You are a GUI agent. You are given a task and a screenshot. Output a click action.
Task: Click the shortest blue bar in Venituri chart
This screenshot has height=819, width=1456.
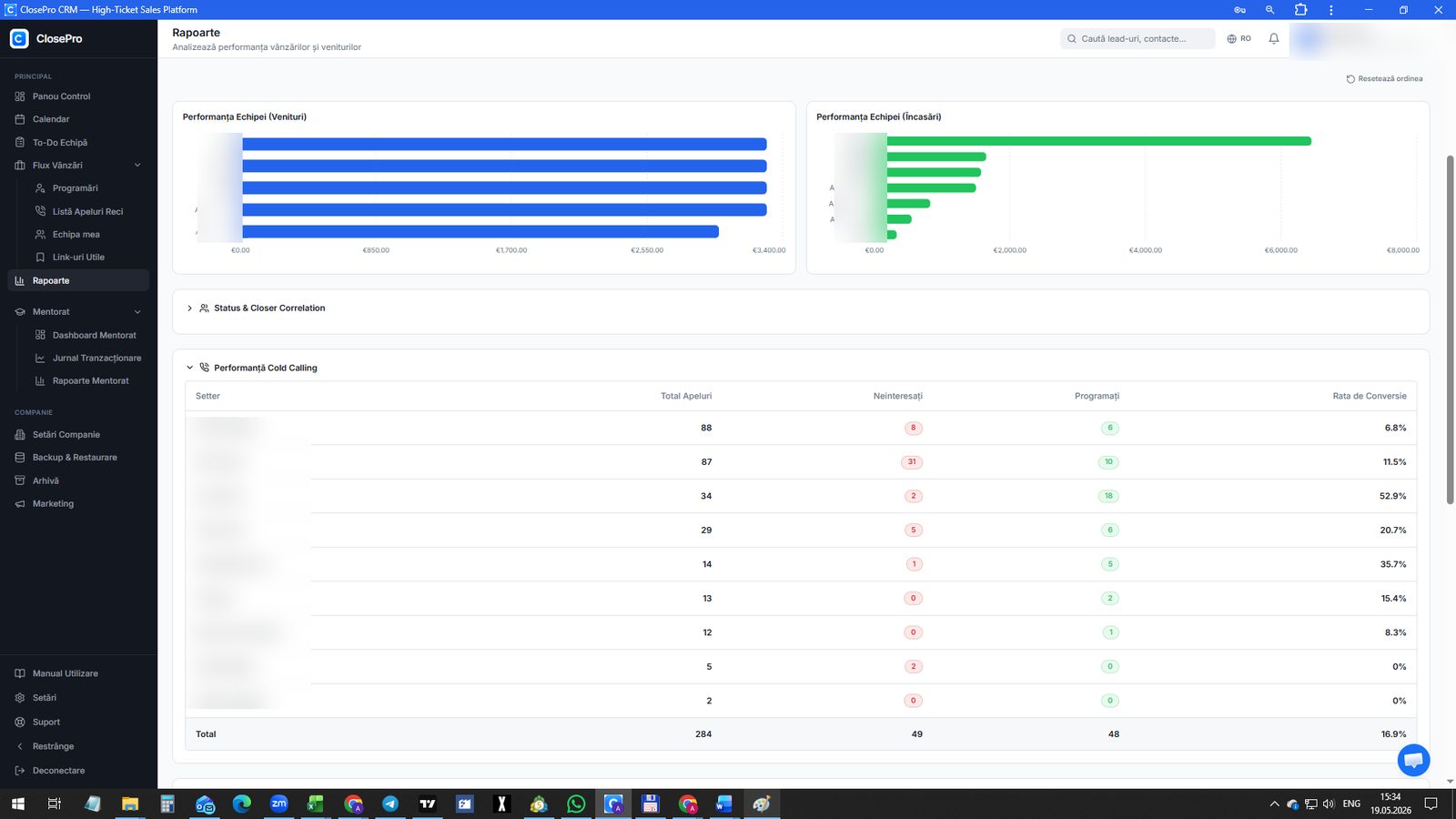(480, 232)
